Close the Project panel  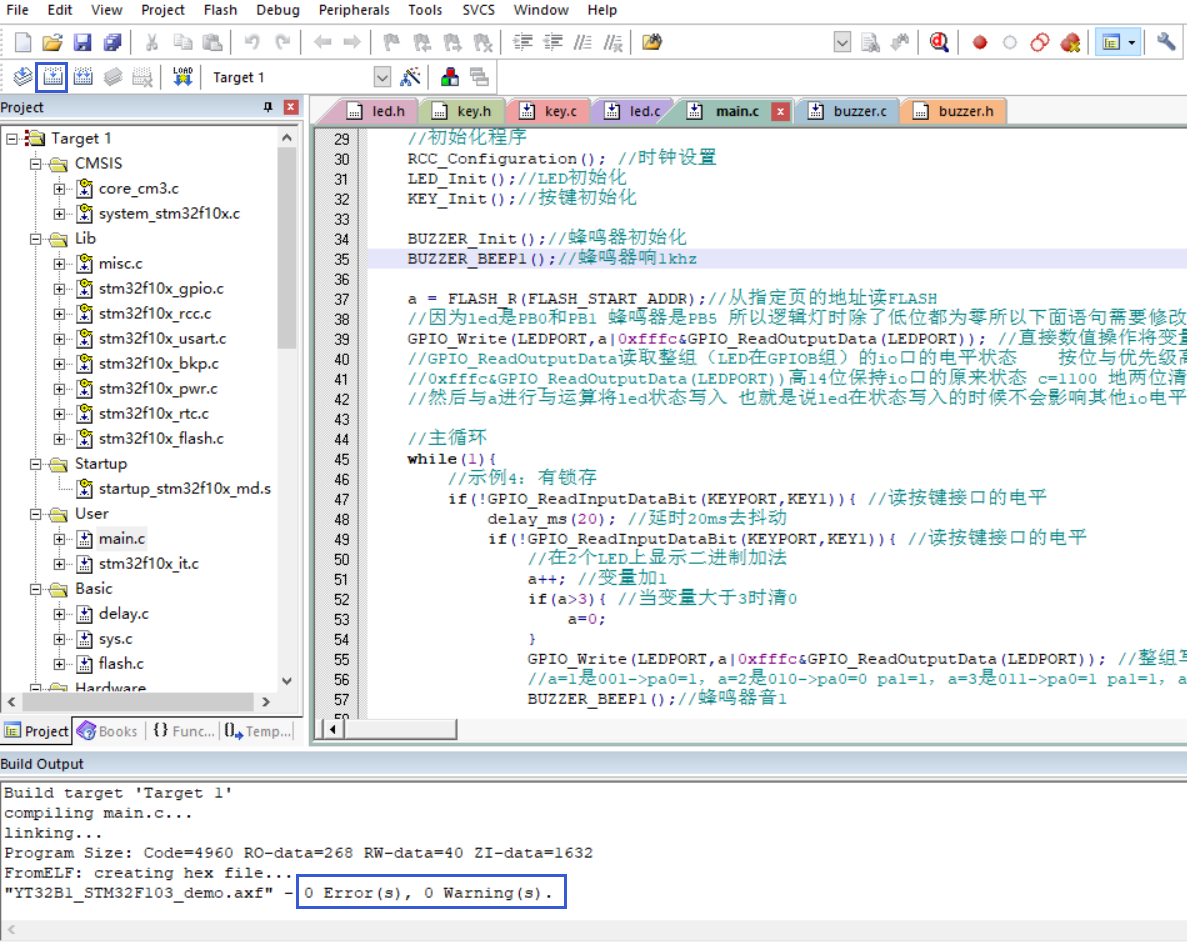pos(291,107)
